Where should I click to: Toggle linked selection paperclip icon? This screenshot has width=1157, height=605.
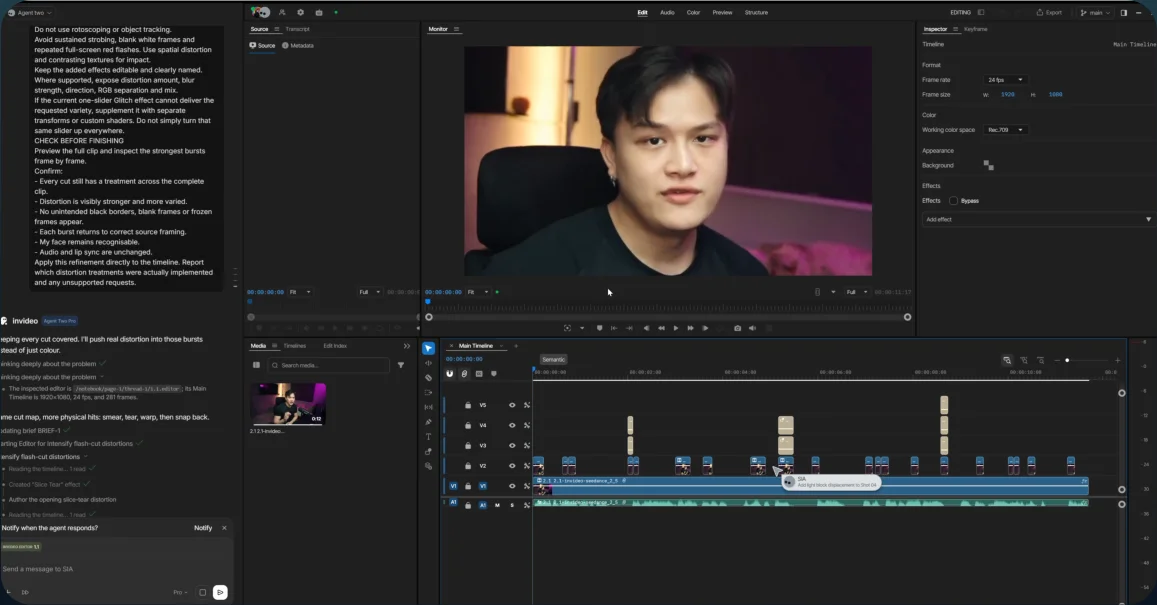(x=464, y=374)
